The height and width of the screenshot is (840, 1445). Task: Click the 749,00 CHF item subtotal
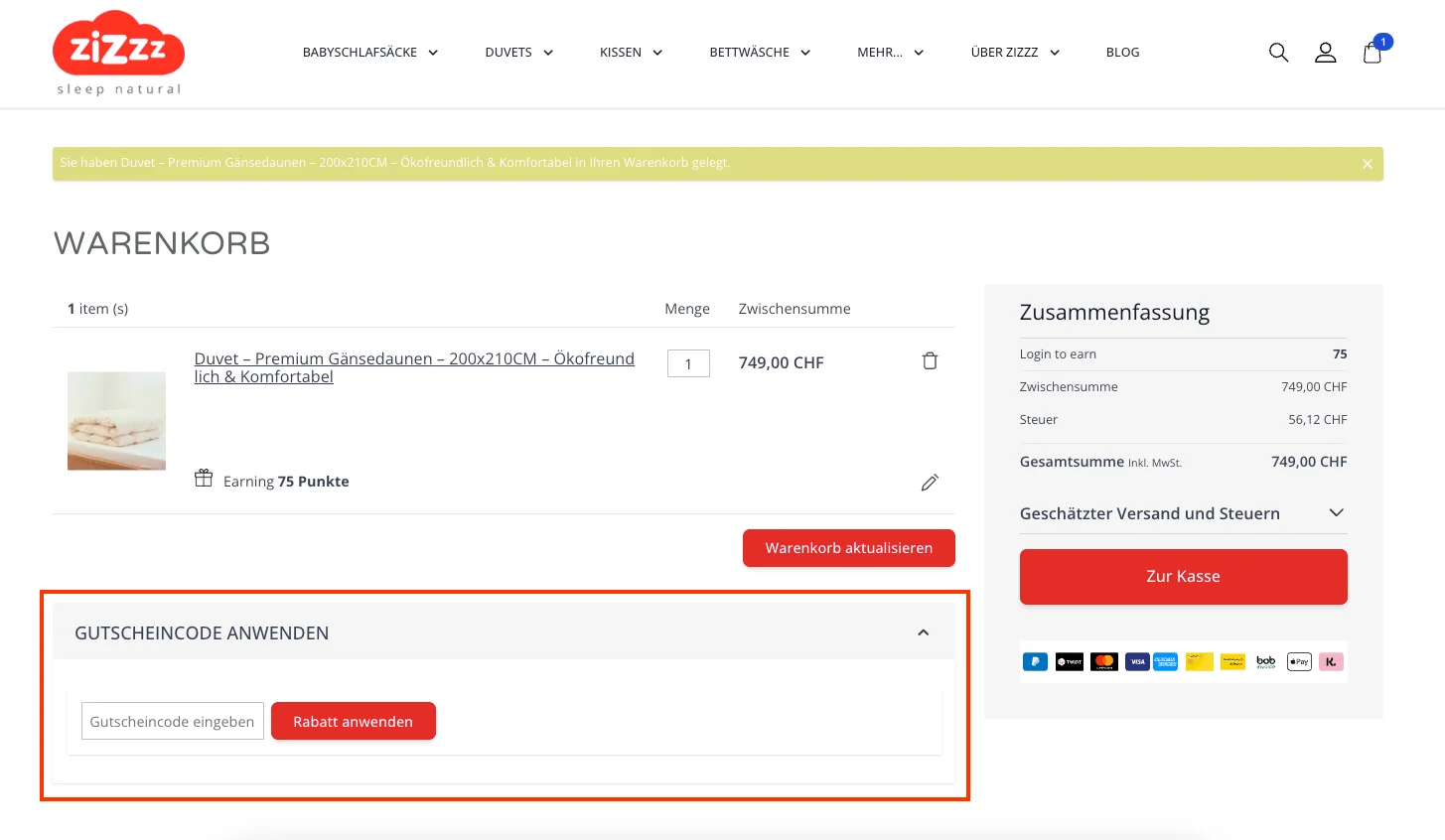tap(782, 362)
